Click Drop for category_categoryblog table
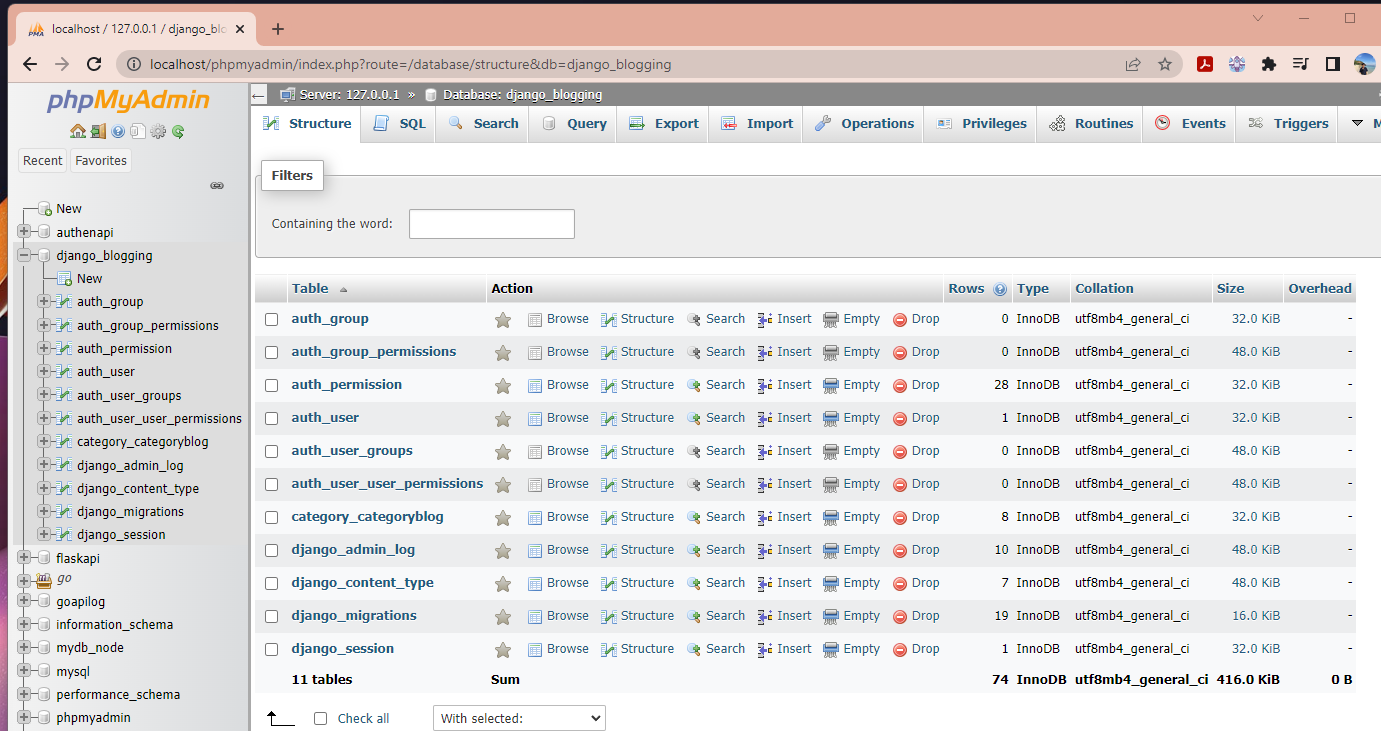 click(x=916, y=517)
